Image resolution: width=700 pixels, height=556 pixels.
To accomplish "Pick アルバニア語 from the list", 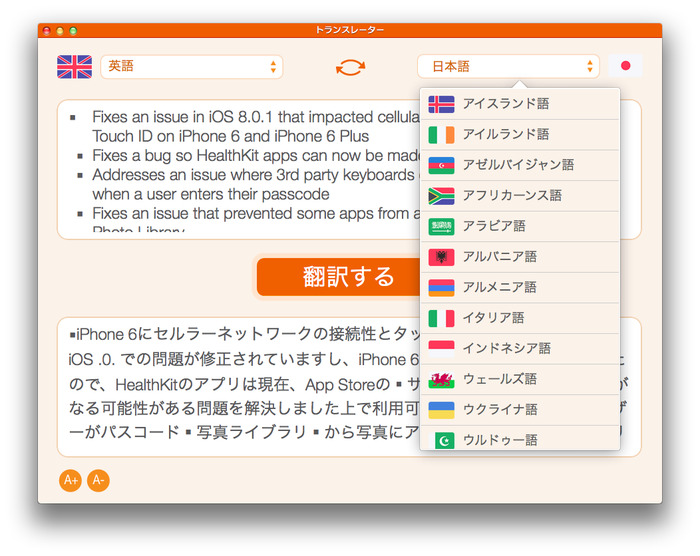I will tap(520, 257).
